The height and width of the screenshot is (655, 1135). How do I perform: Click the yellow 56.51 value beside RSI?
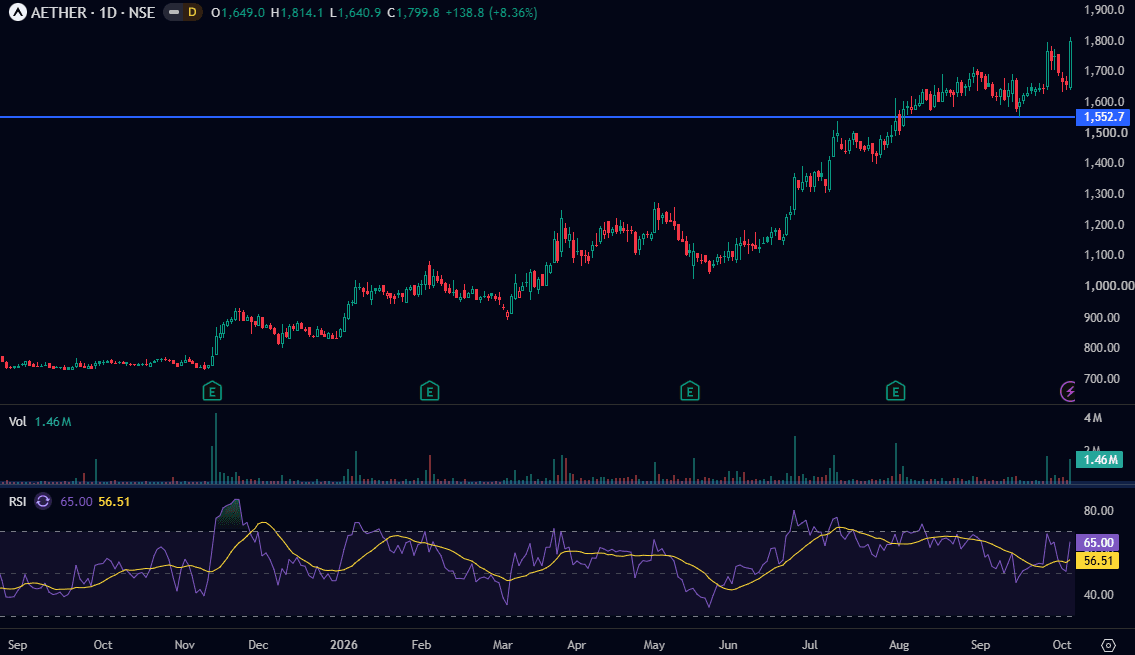114,502
